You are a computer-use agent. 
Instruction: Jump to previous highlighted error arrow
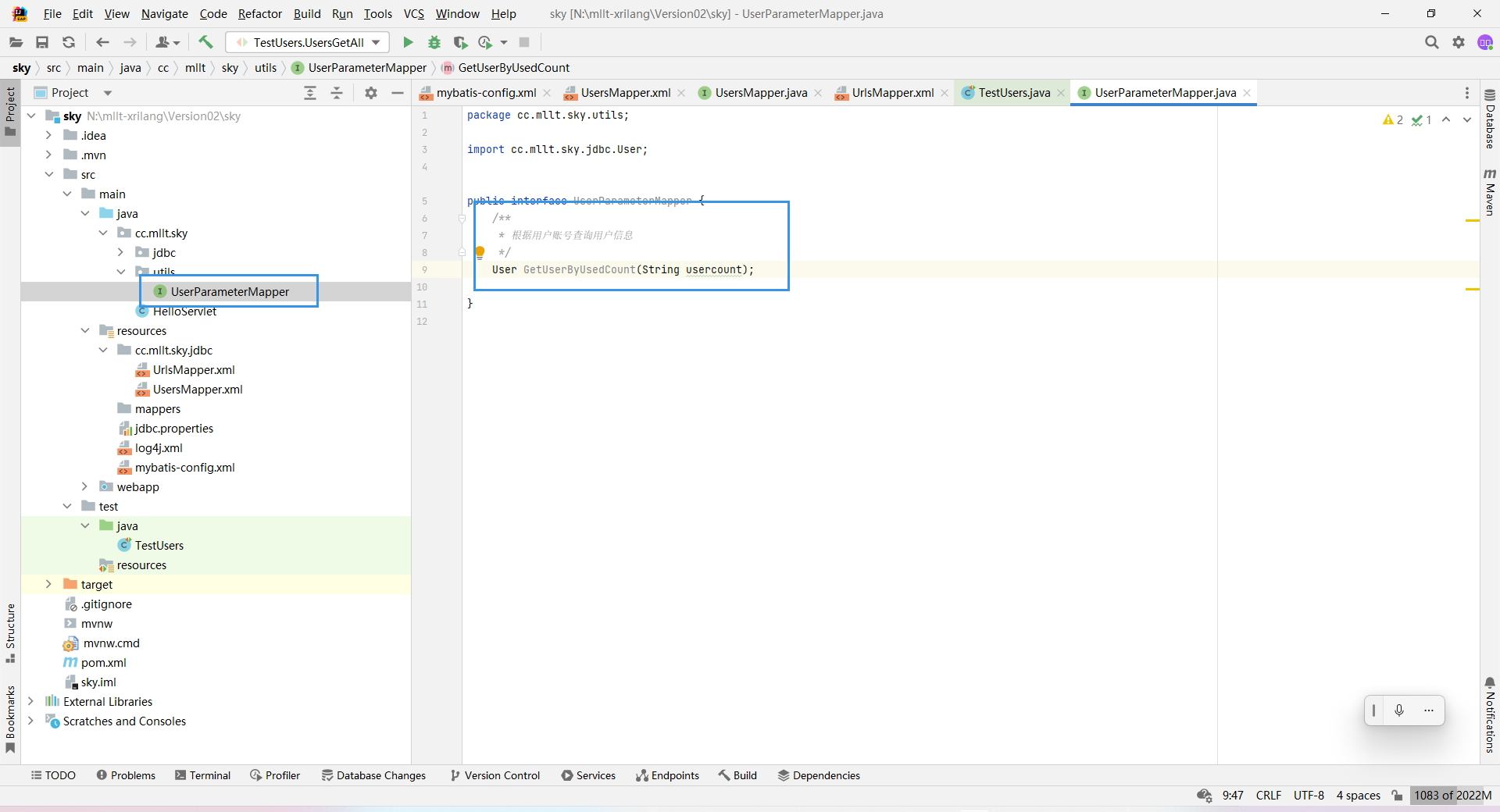[x=1446, y=119]
